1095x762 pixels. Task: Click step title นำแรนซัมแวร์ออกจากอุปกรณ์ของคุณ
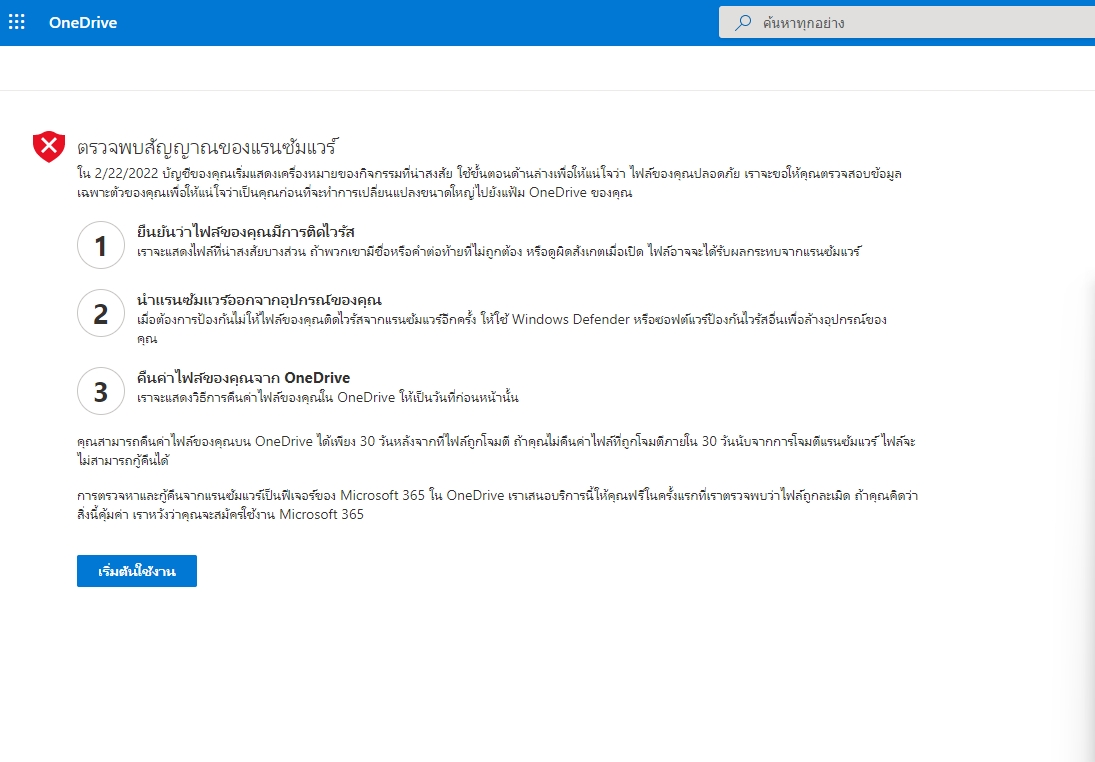point(259,300)
